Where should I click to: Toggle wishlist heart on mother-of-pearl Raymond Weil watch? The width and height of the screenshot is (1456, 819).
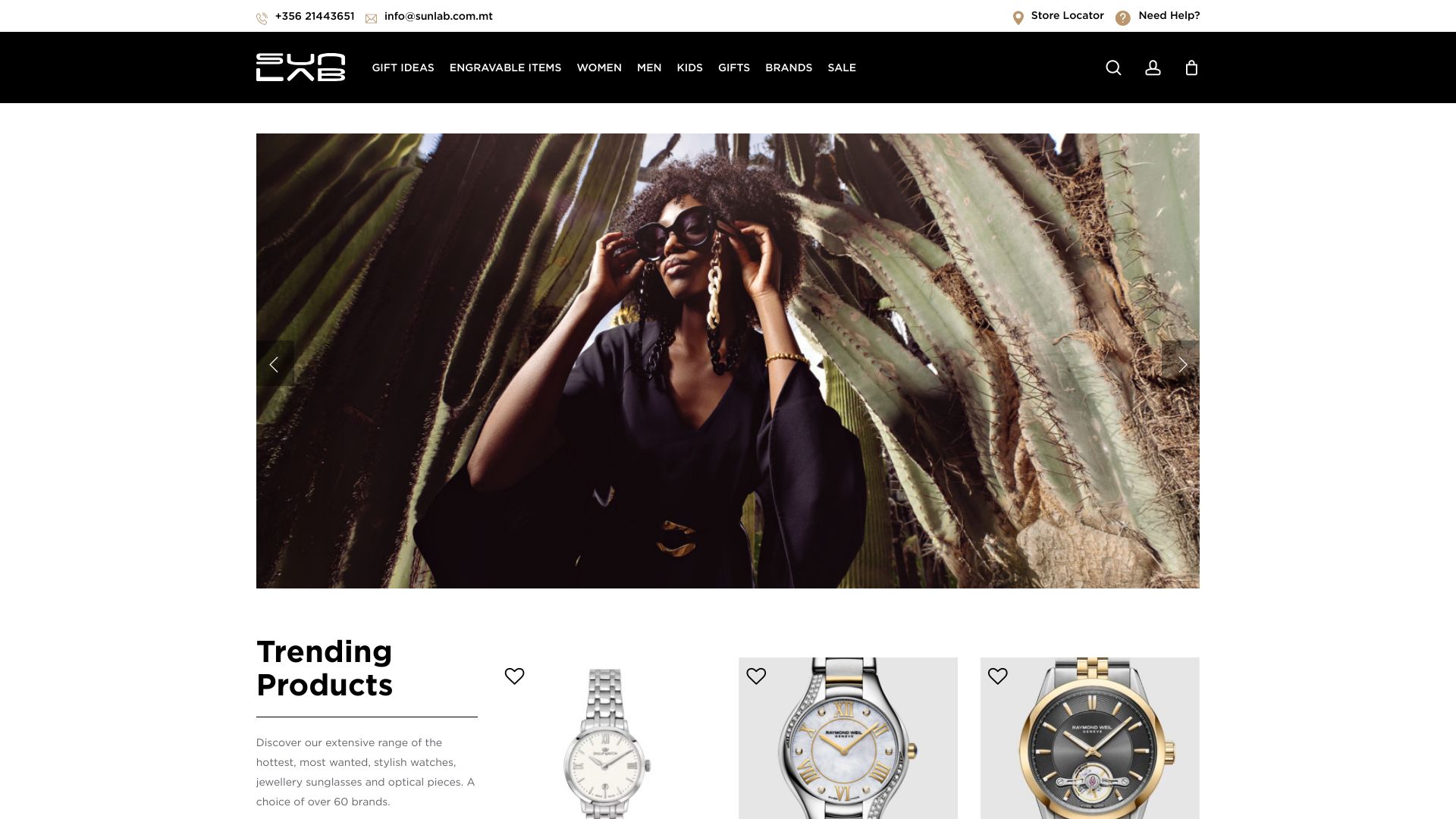pos(756,676)
